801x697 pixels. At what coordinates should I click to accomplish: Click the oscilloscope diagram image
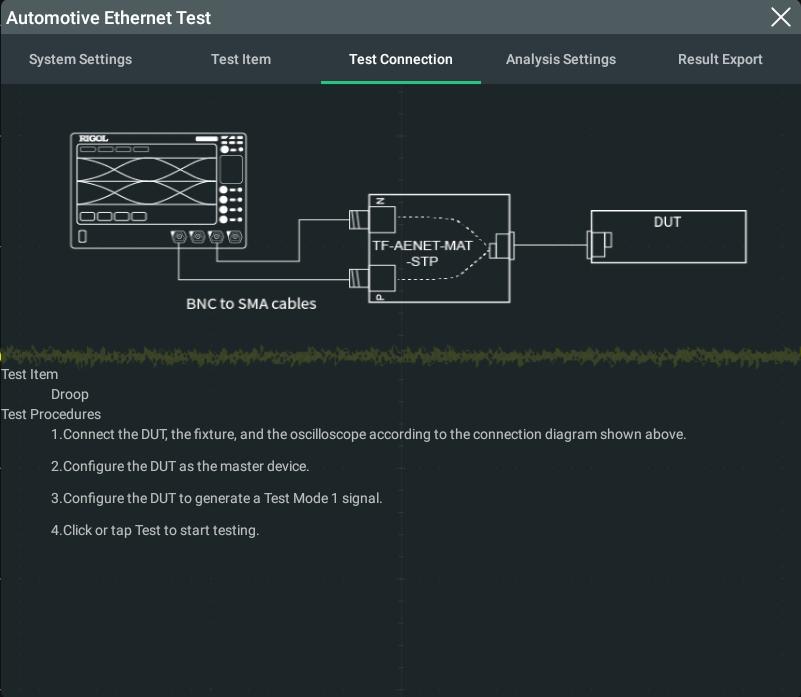(x=158, y=191)
